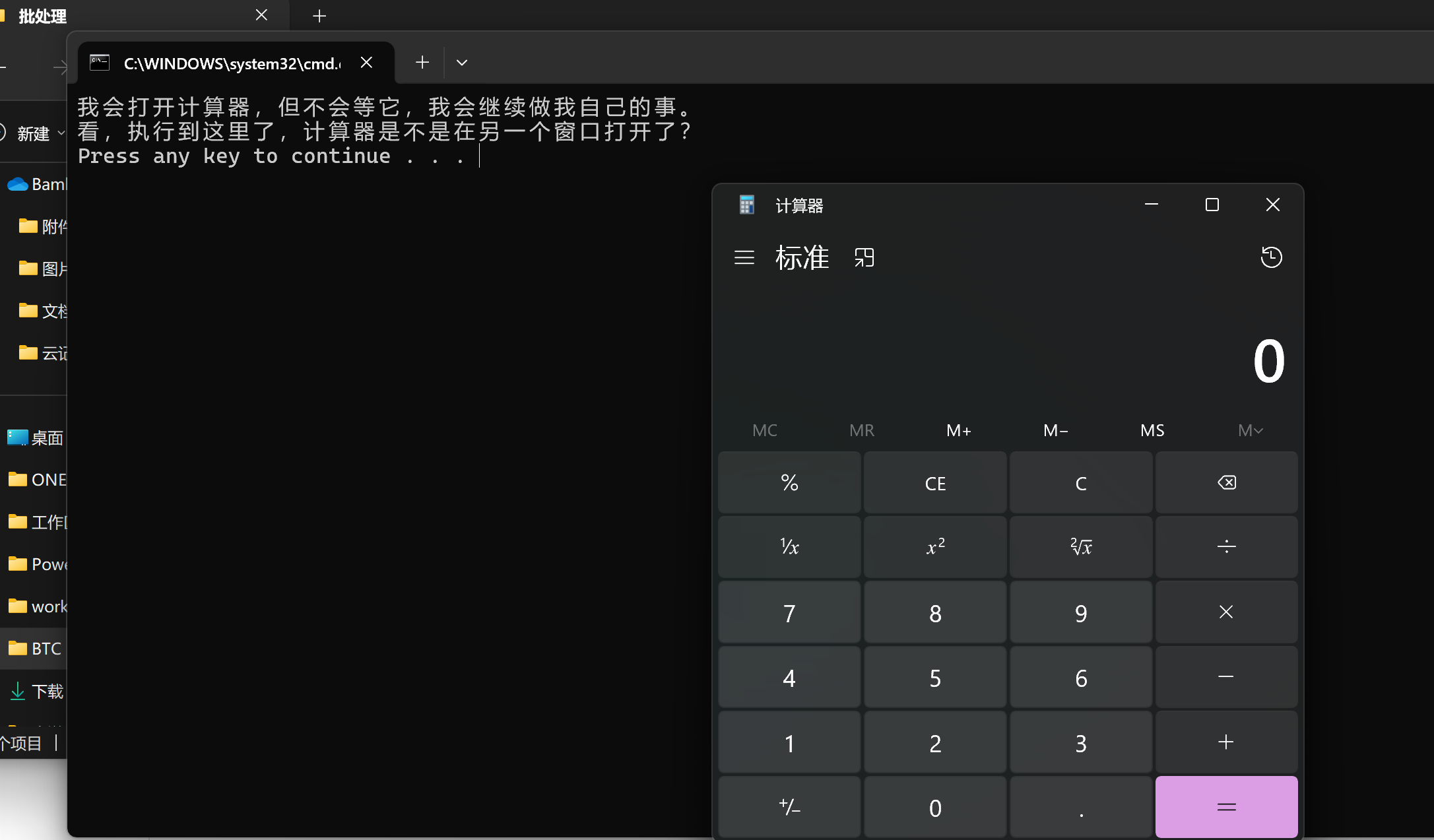Click number 4 on the Calculator

789,677
